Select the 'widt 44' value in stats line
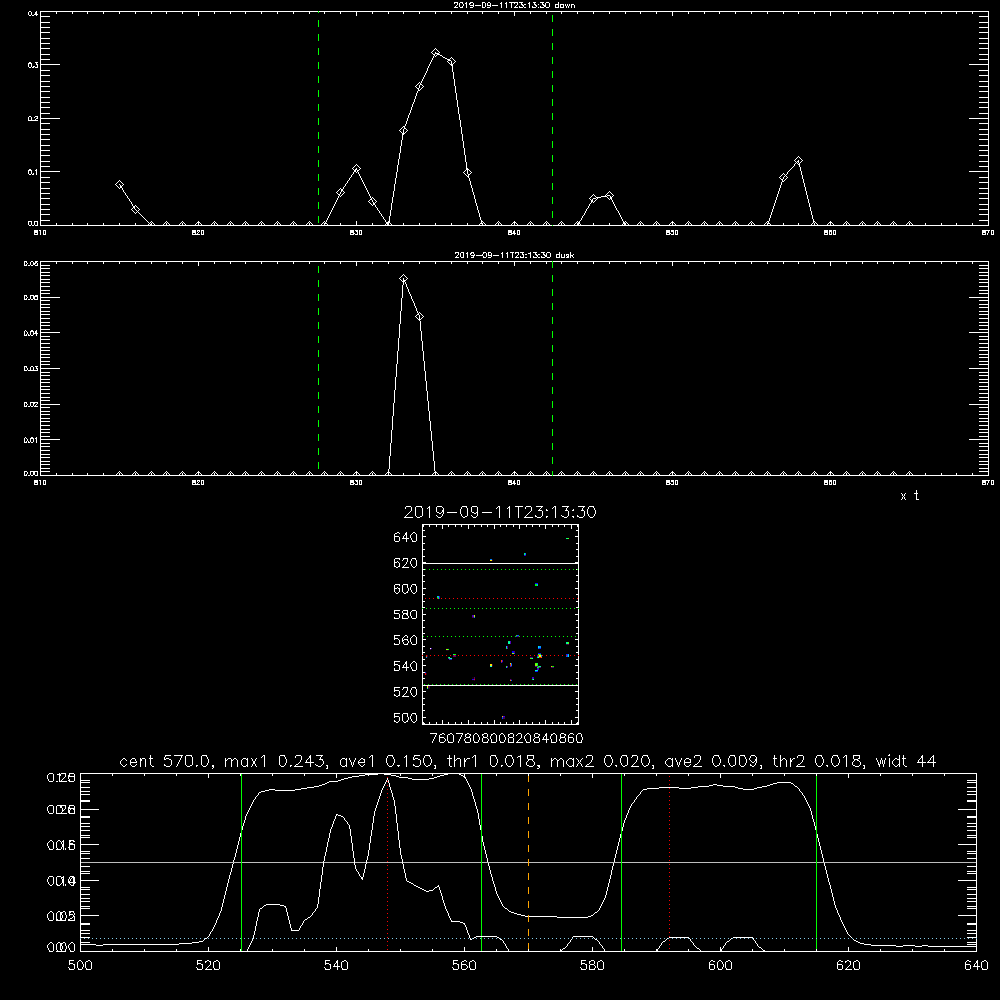The height and width of the screenshot is (1000, 1000). 906,761
